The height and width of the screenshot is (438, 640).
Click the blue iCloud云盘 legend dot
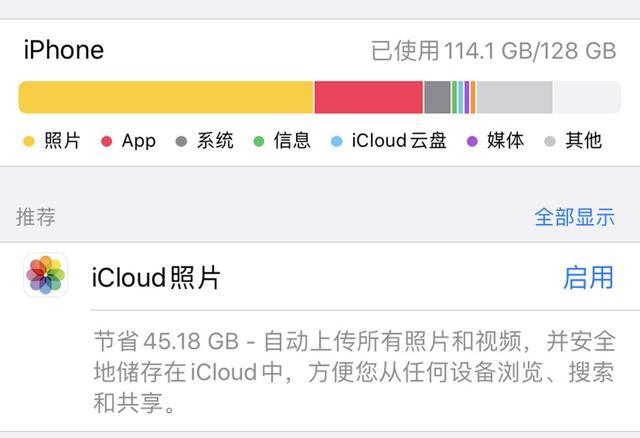coord(336,141)
